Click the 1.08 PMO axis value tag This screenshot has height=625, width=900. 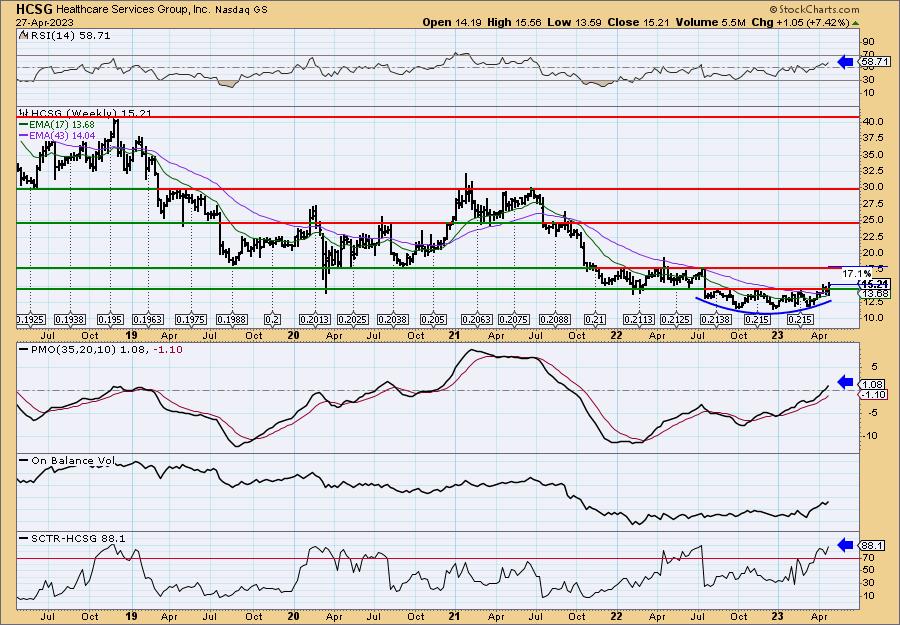872,384
